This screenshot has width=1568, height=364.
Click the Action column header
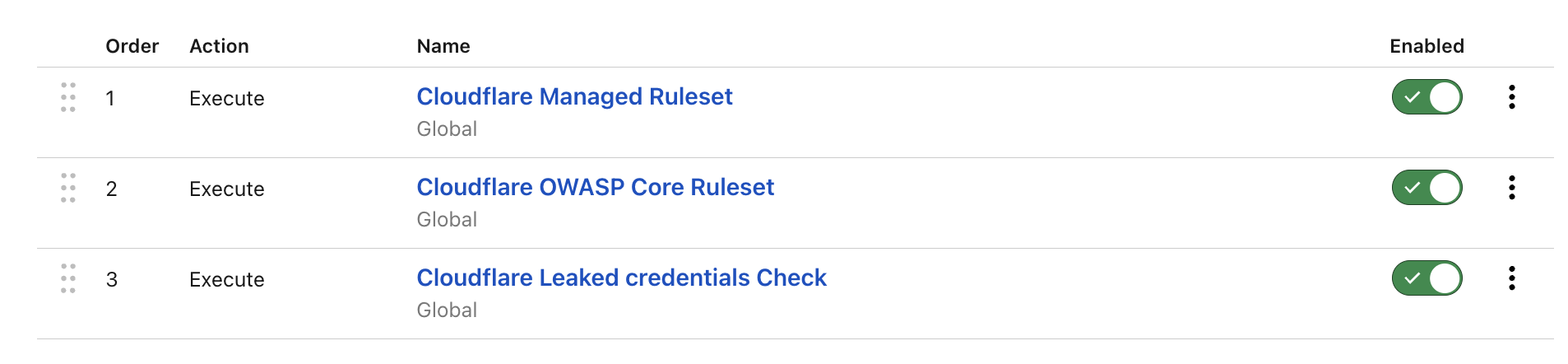click(219, 46)
